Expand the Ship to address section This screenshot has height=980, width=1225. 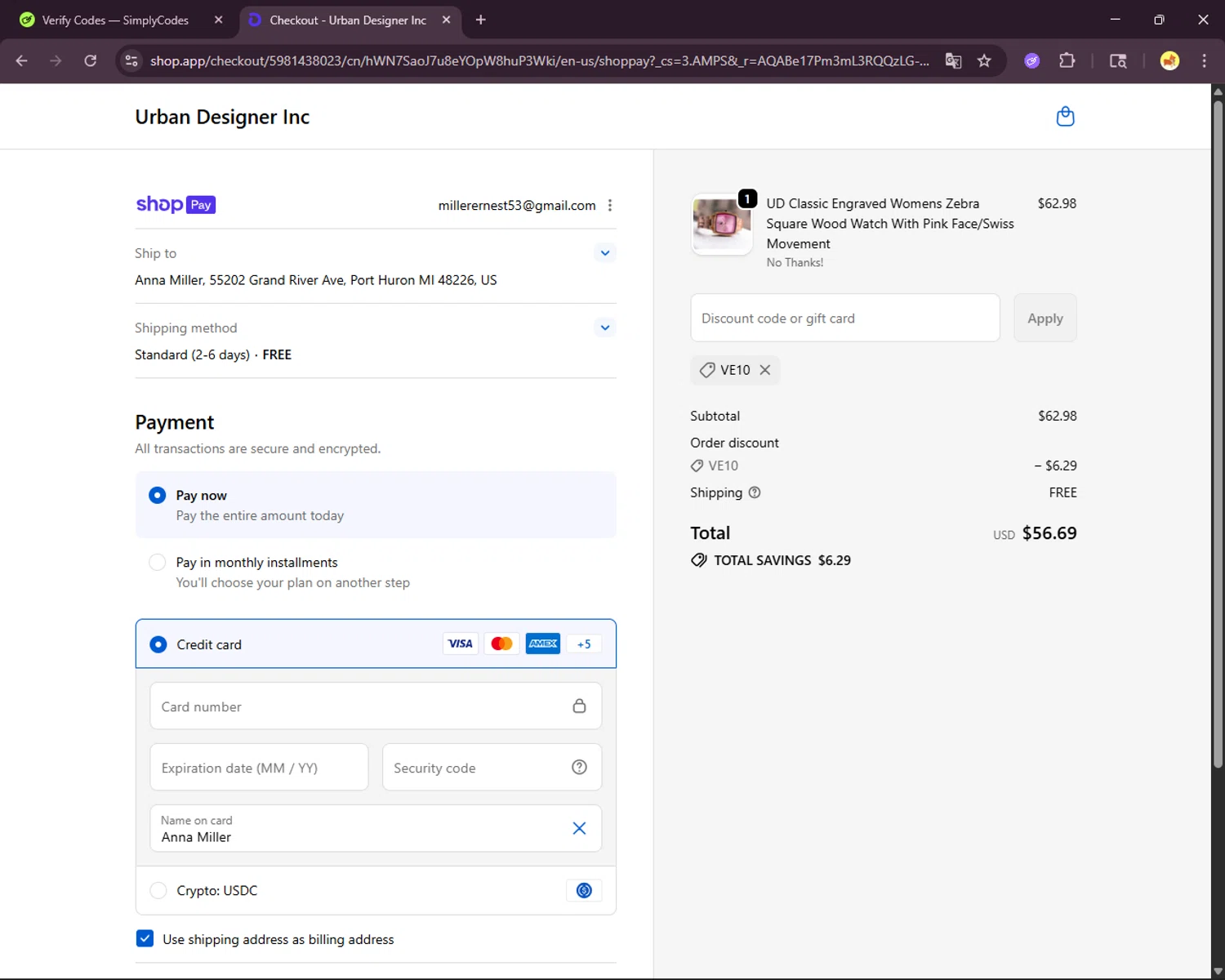(x=605, y=253)
